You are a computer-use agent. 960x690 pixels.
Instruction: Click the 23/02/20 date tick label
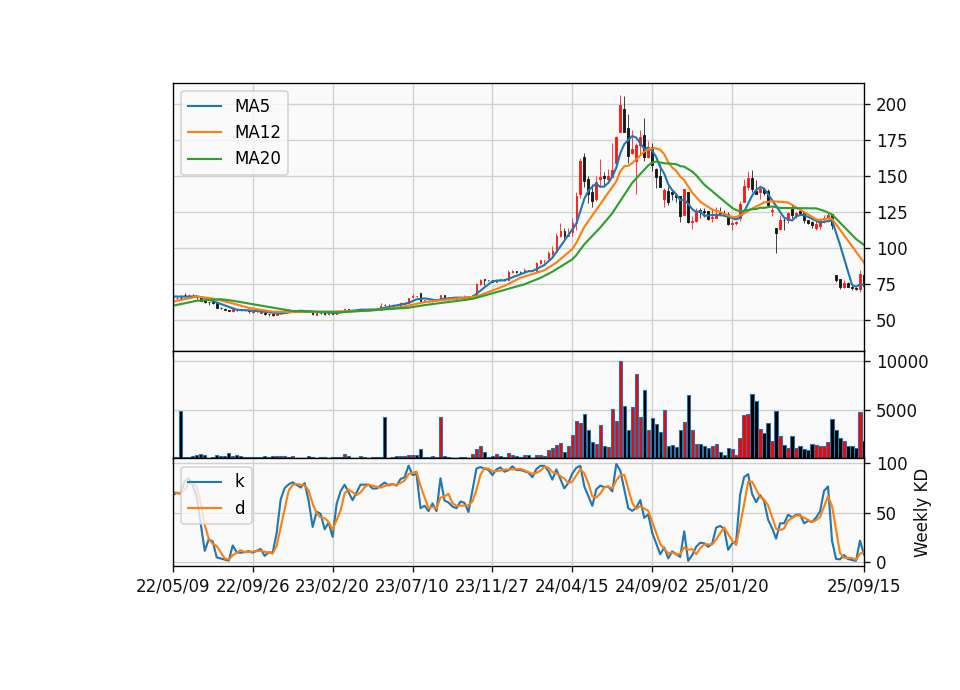click(x=332, y=586)
